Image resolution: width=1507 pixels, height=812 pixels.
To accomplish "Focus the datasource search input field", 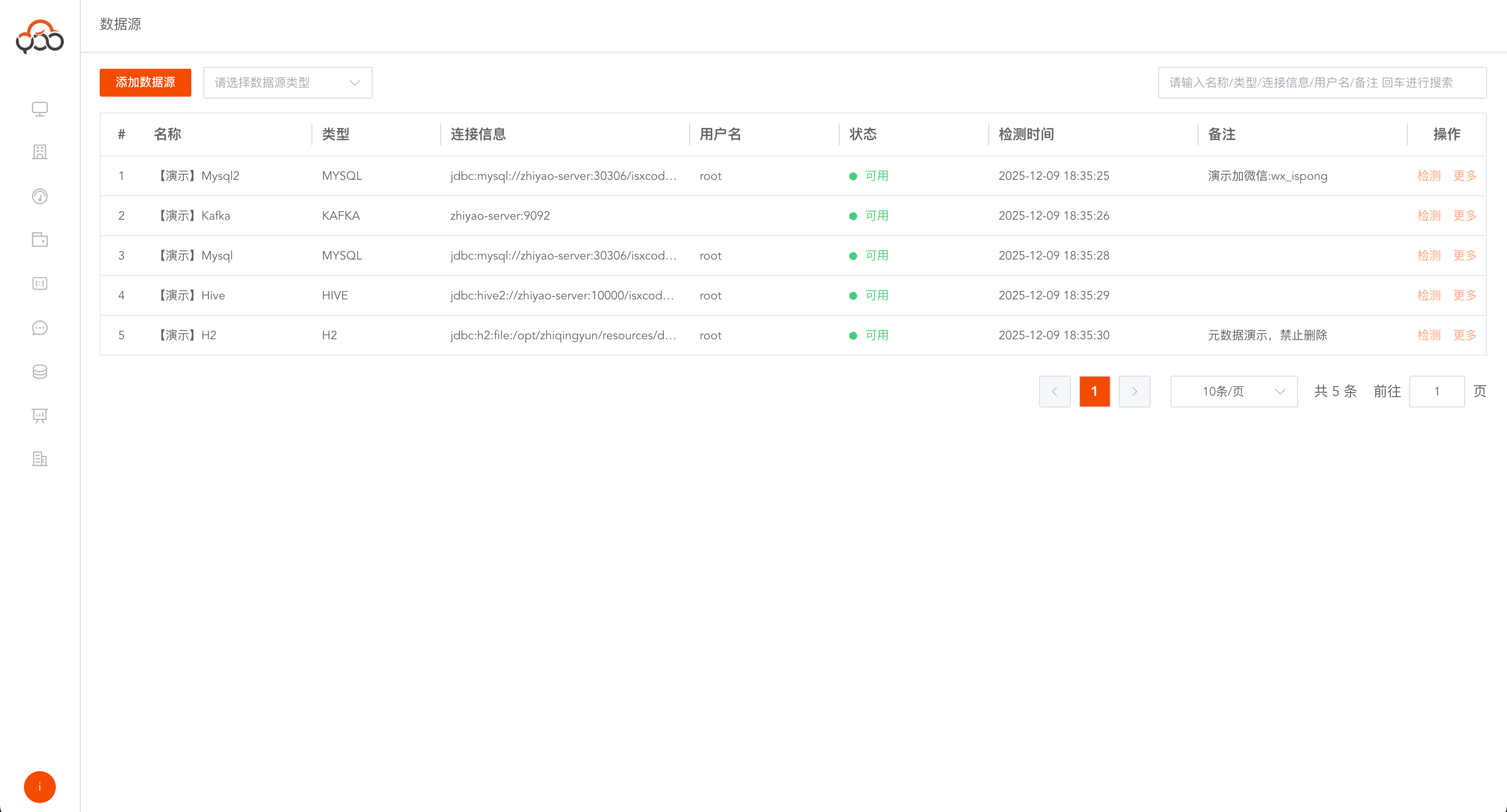I will click(x=1322, y=82).
